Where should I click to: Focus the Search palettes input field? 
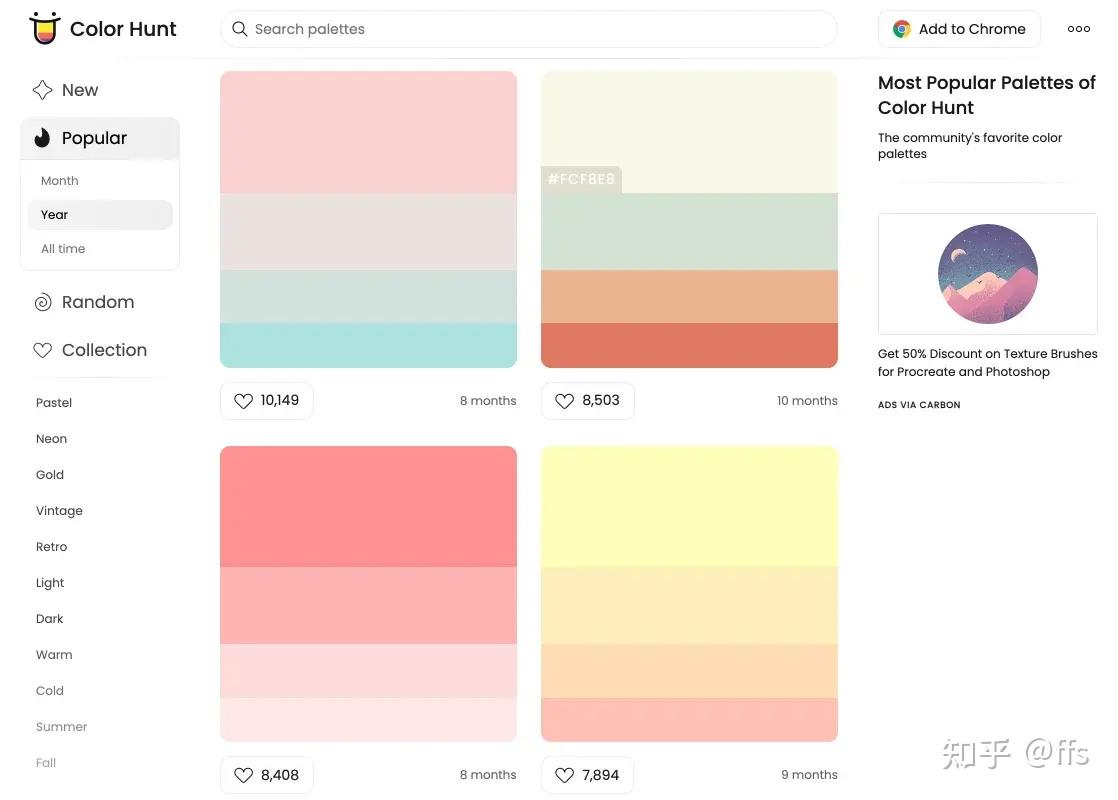(540, 29)
